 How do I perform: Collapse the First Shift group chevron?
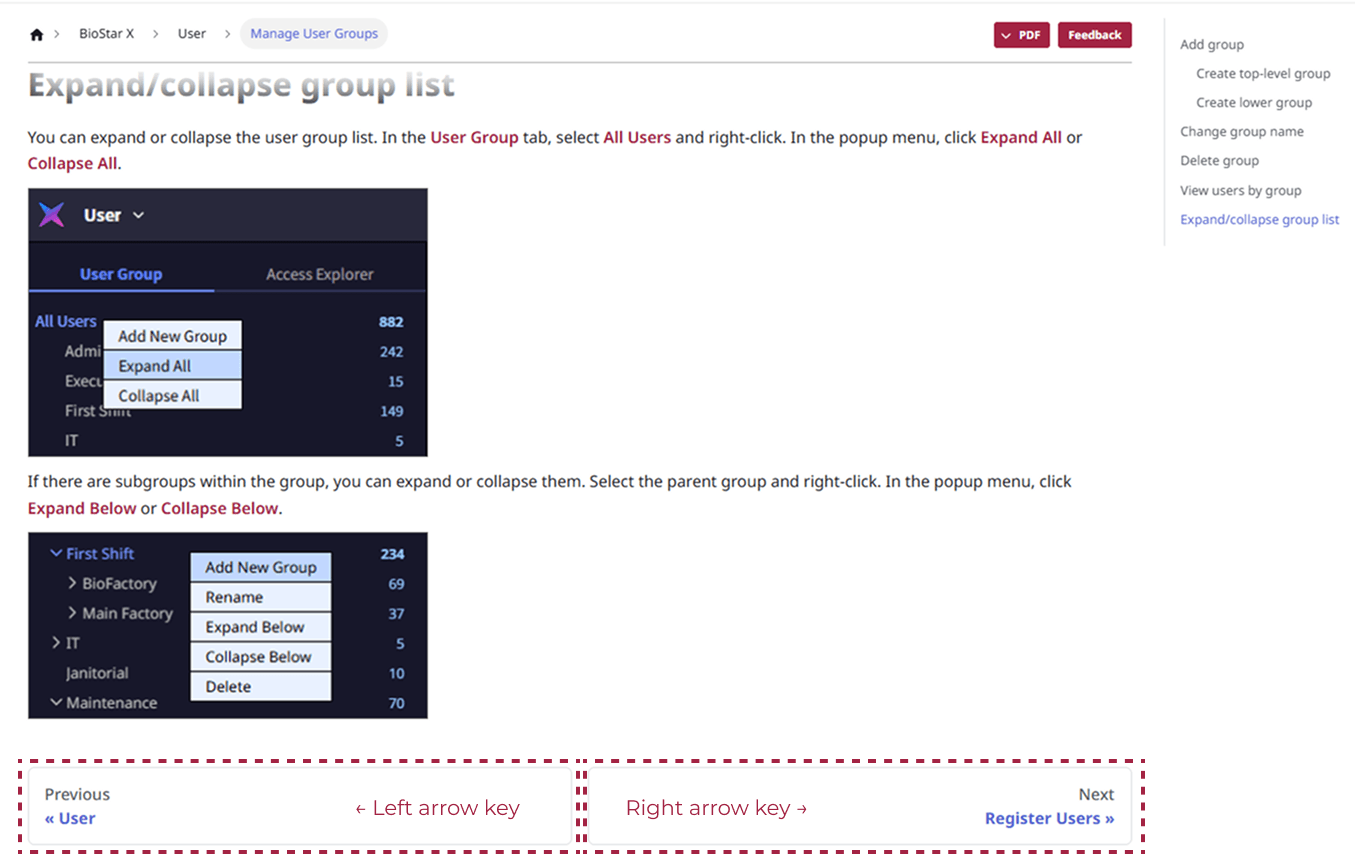tap(57, 553)
